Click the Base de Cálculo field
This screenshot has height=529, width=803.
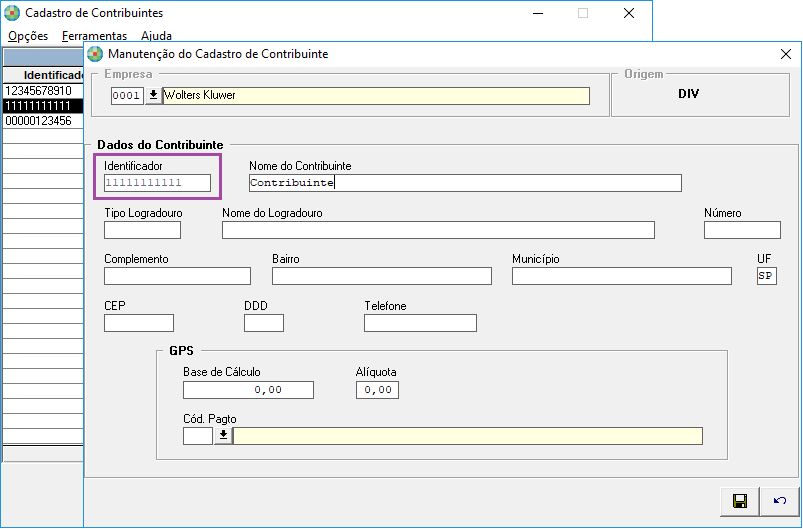248,390
